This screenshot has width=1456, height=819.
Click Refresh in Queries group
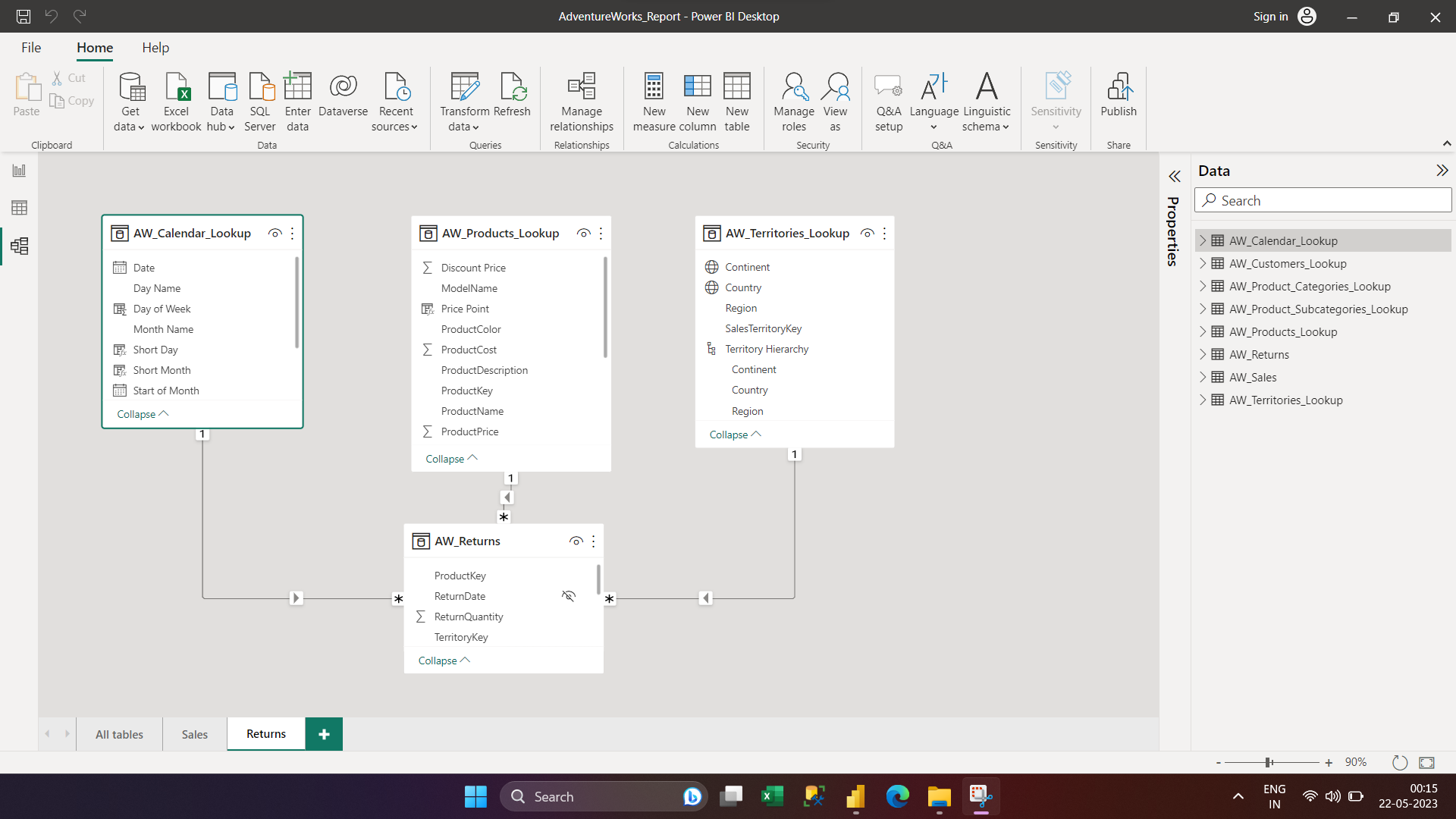[512, 95]
